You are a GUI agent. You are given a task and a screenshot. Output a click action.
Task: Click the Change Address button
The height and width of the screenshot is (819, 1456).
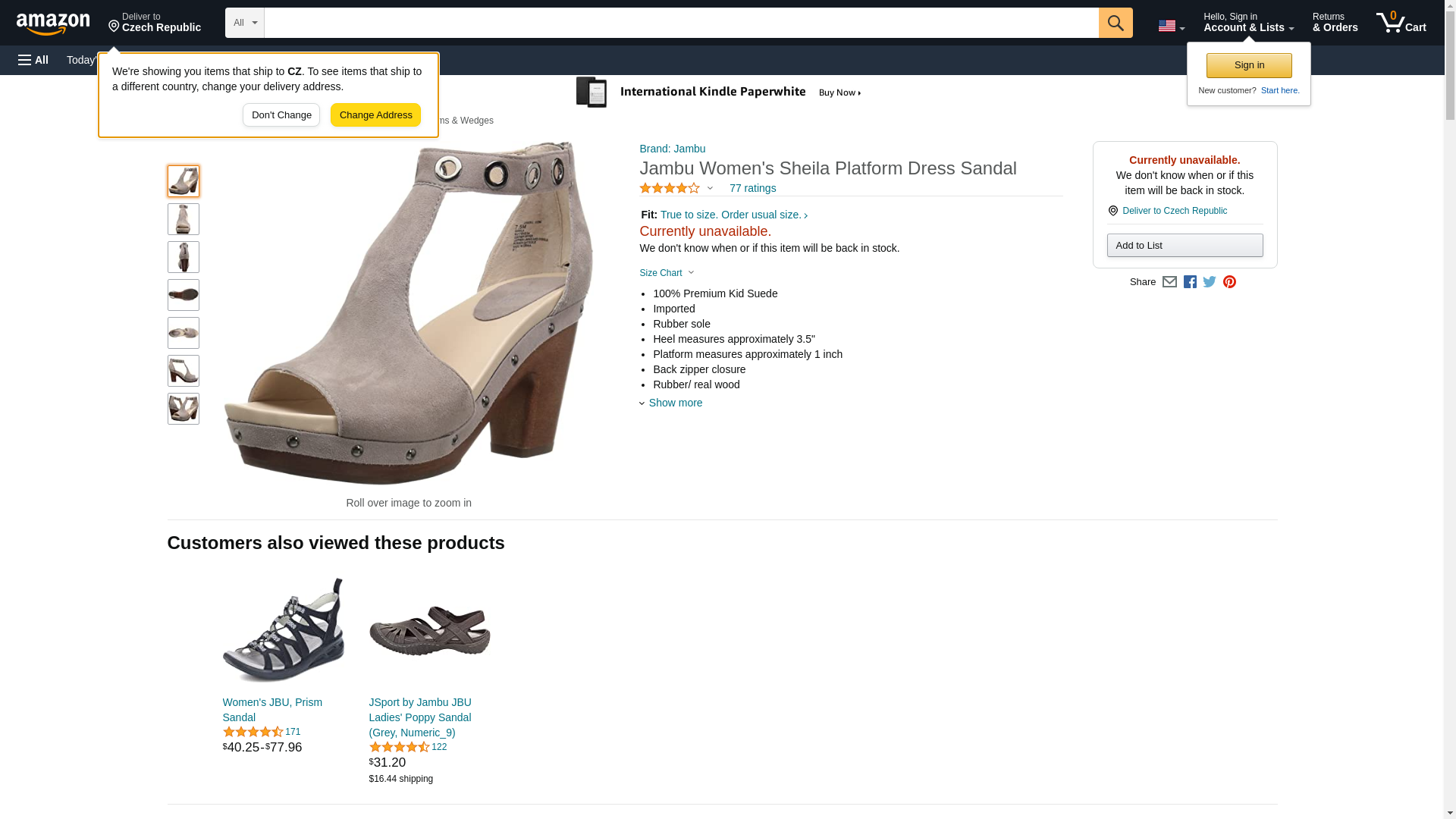click(x=375, y=115)
